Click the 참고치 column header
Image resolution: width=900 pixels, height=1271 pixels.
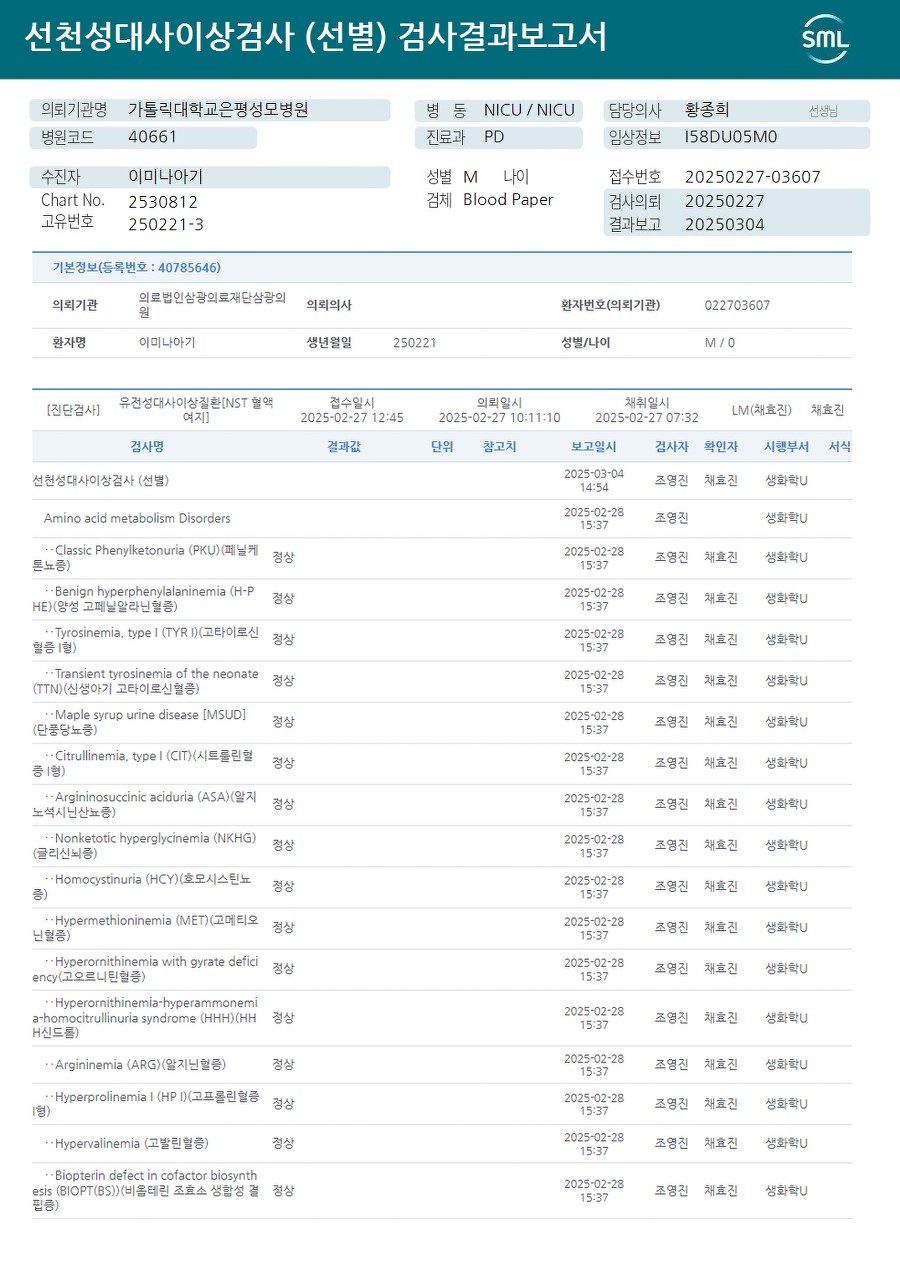pos(499,447)
